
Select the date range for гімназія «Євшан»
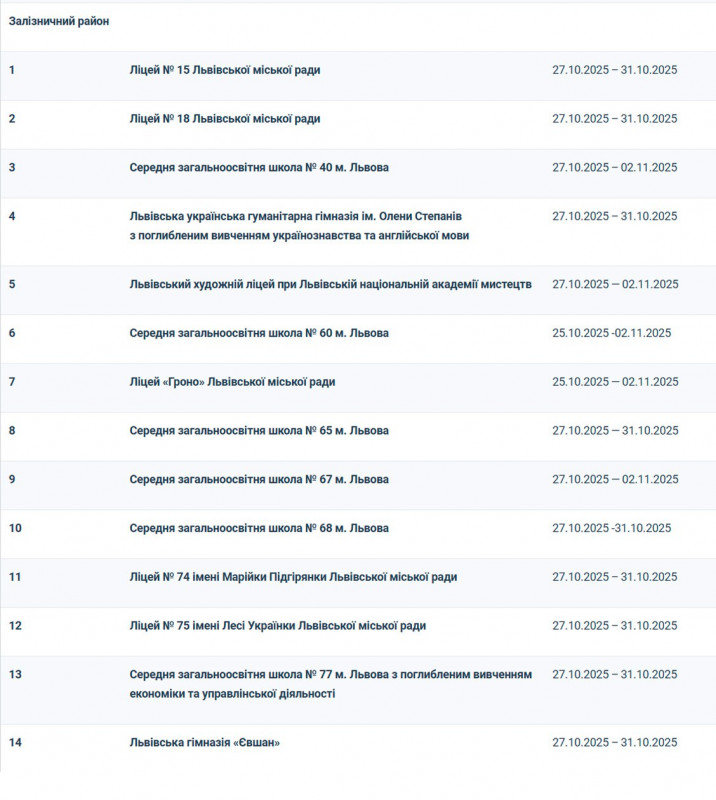pos(615,743)
